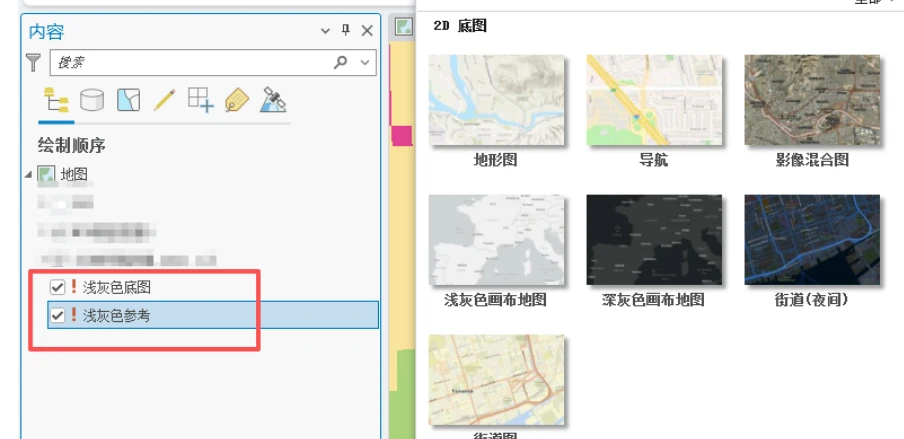Select the List By Perspective Imagery icon
Screen dimensions: 904x439
tap(273, 99)
